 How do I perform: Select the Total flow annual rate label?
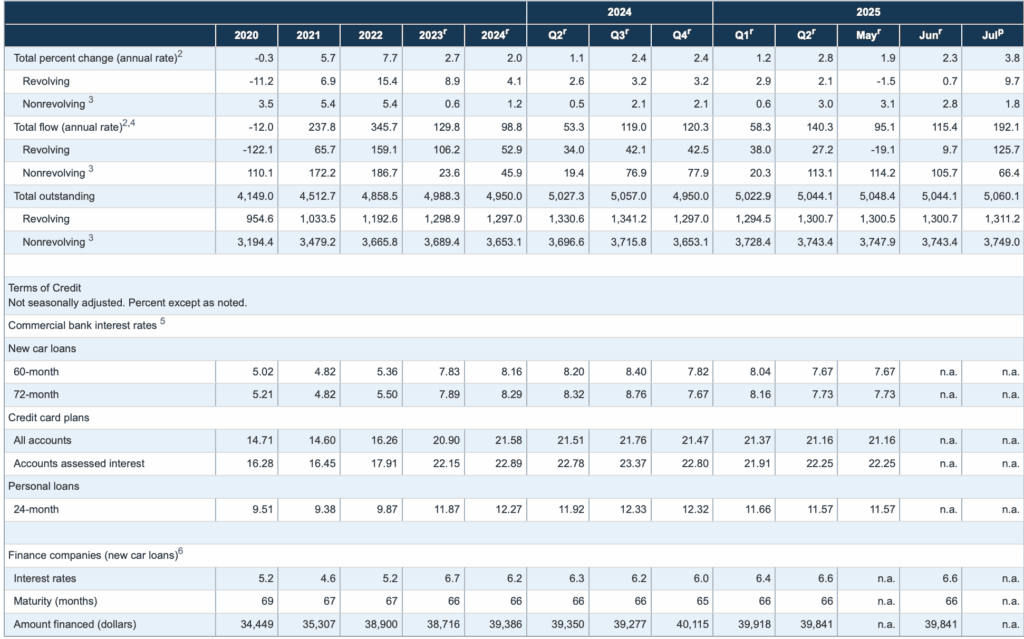pyautogui.click(x=69, y=126)
